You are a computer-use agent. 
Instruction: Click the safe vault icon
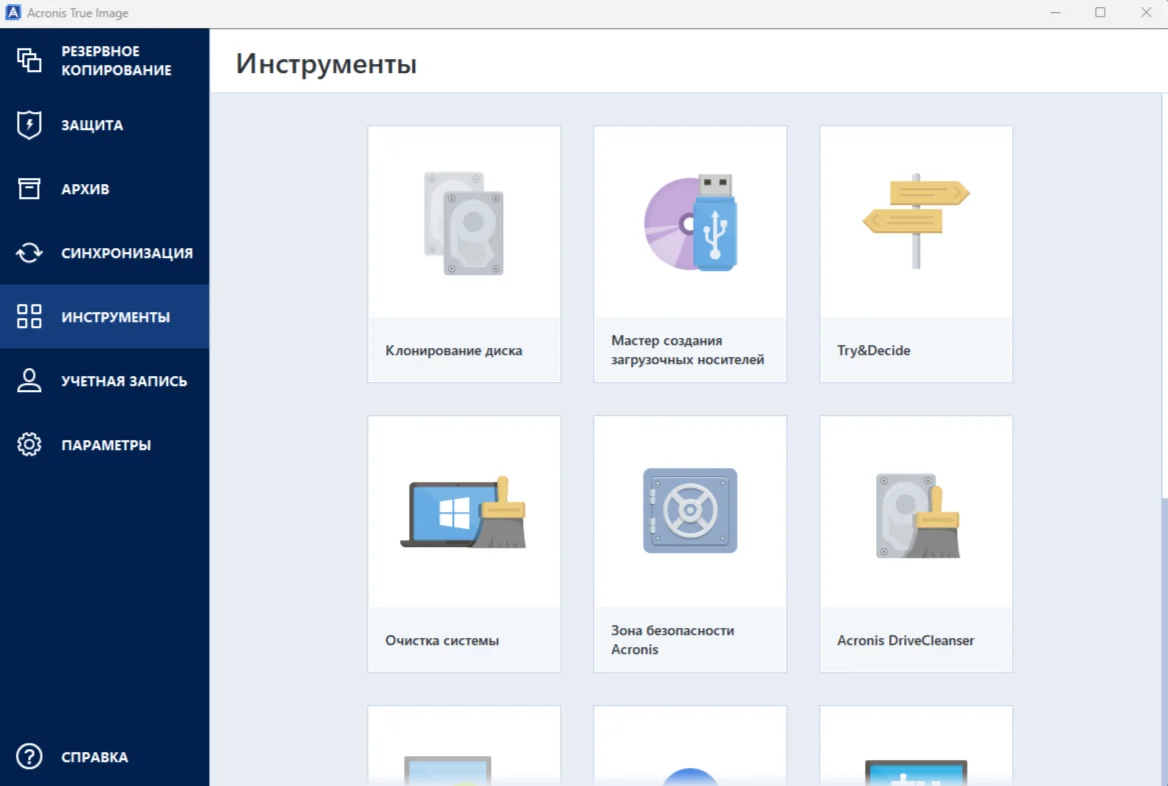point(690,510)
